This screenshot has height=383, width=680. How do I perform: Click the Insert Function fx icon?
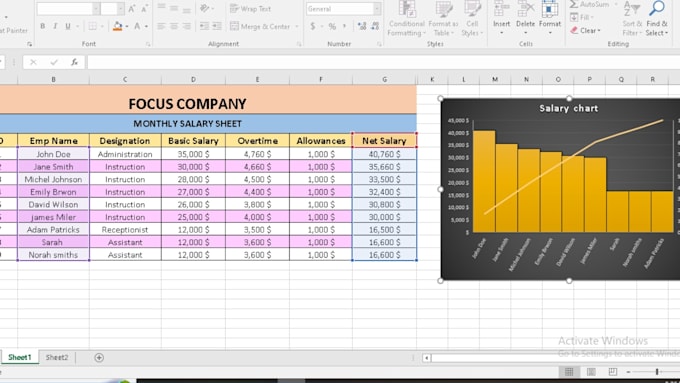pos(75,62)
